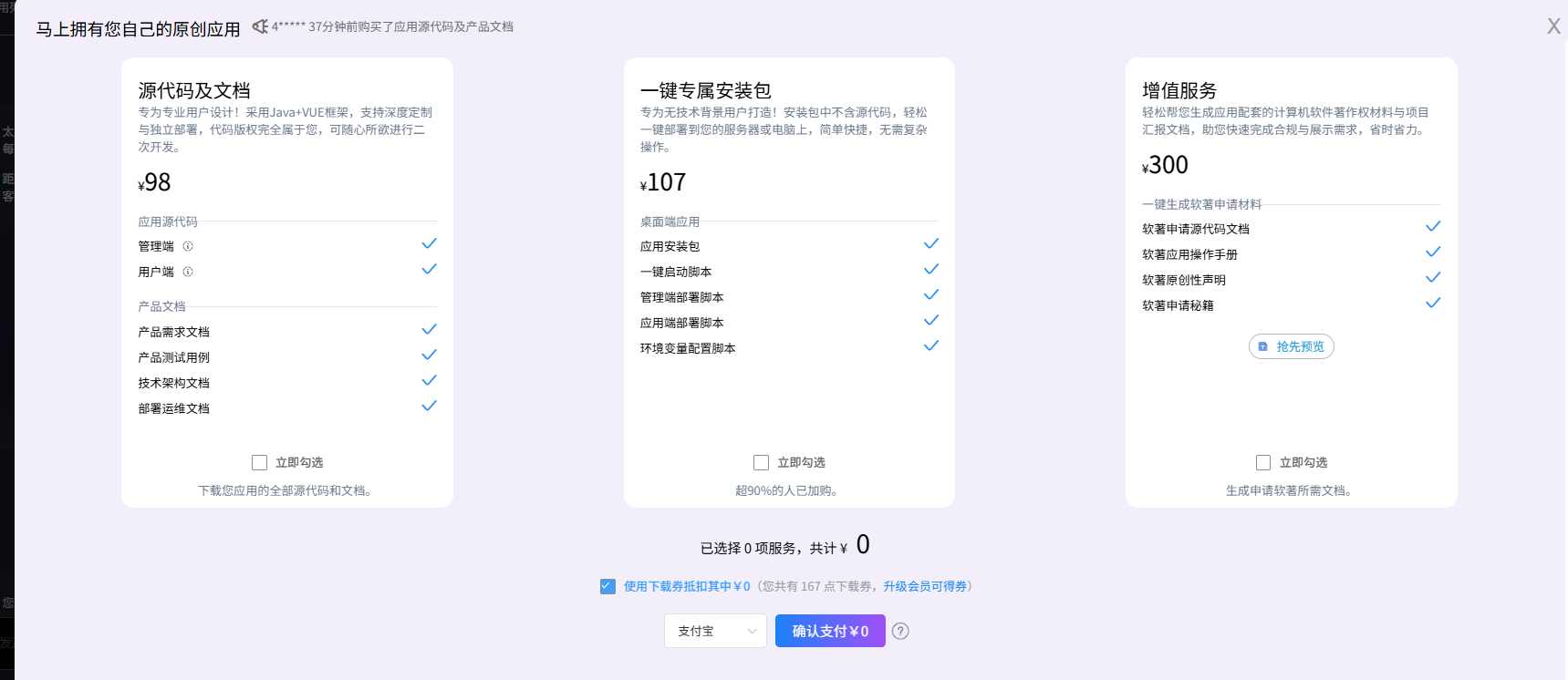This screenshot has width=1568, height=680.
Task: Click the 管理端 row label
Action: point(156,246)
